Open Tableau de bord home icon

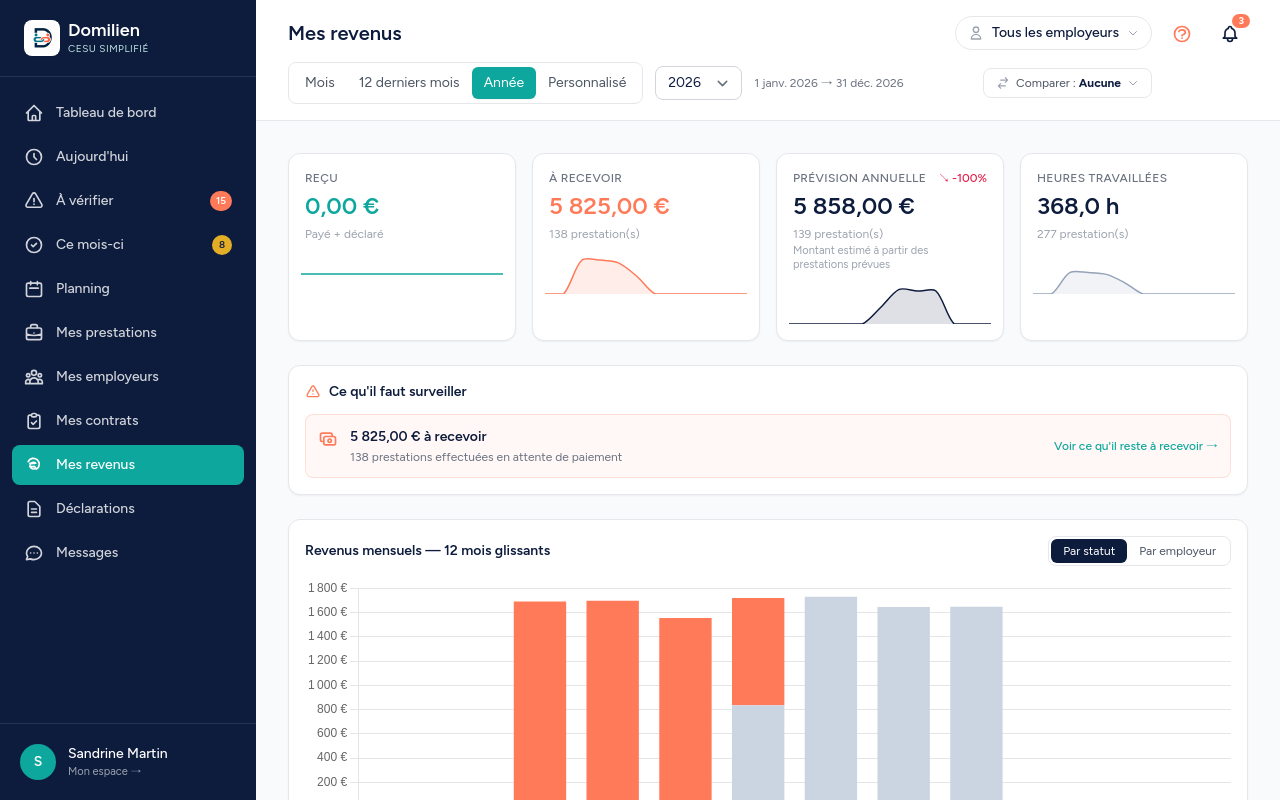click(34, 113)
